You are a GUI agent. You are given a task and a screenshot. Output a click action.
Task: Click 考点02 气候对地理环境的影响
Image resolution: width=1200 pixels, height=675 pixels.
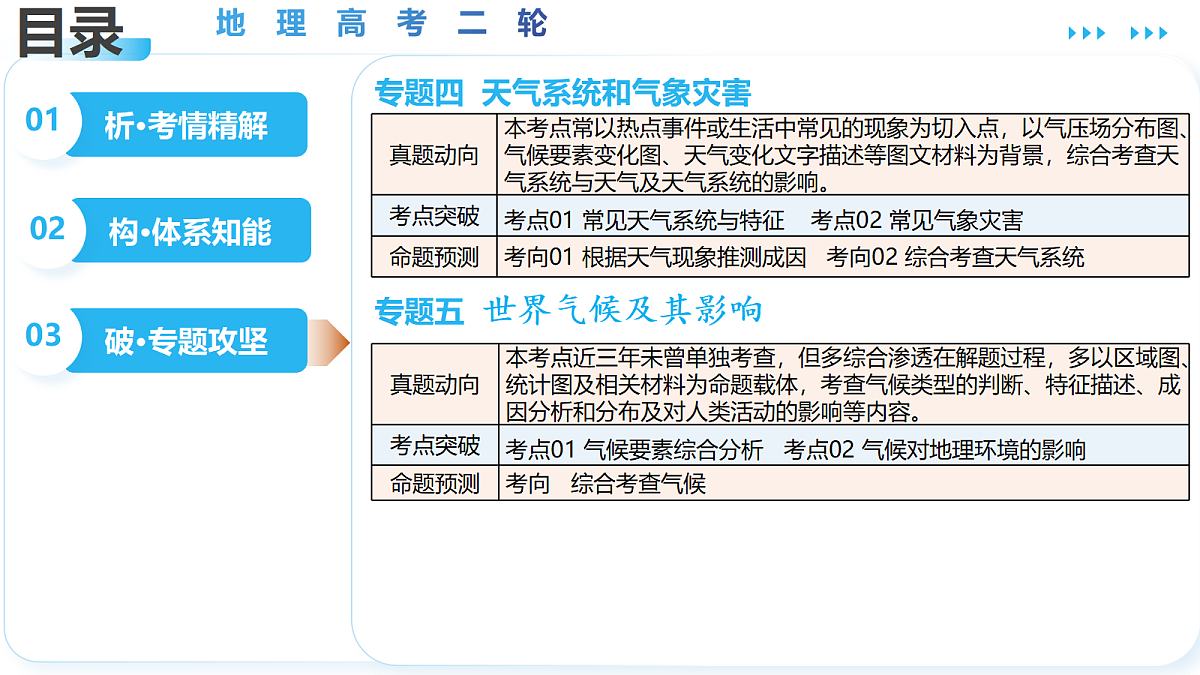935,449
